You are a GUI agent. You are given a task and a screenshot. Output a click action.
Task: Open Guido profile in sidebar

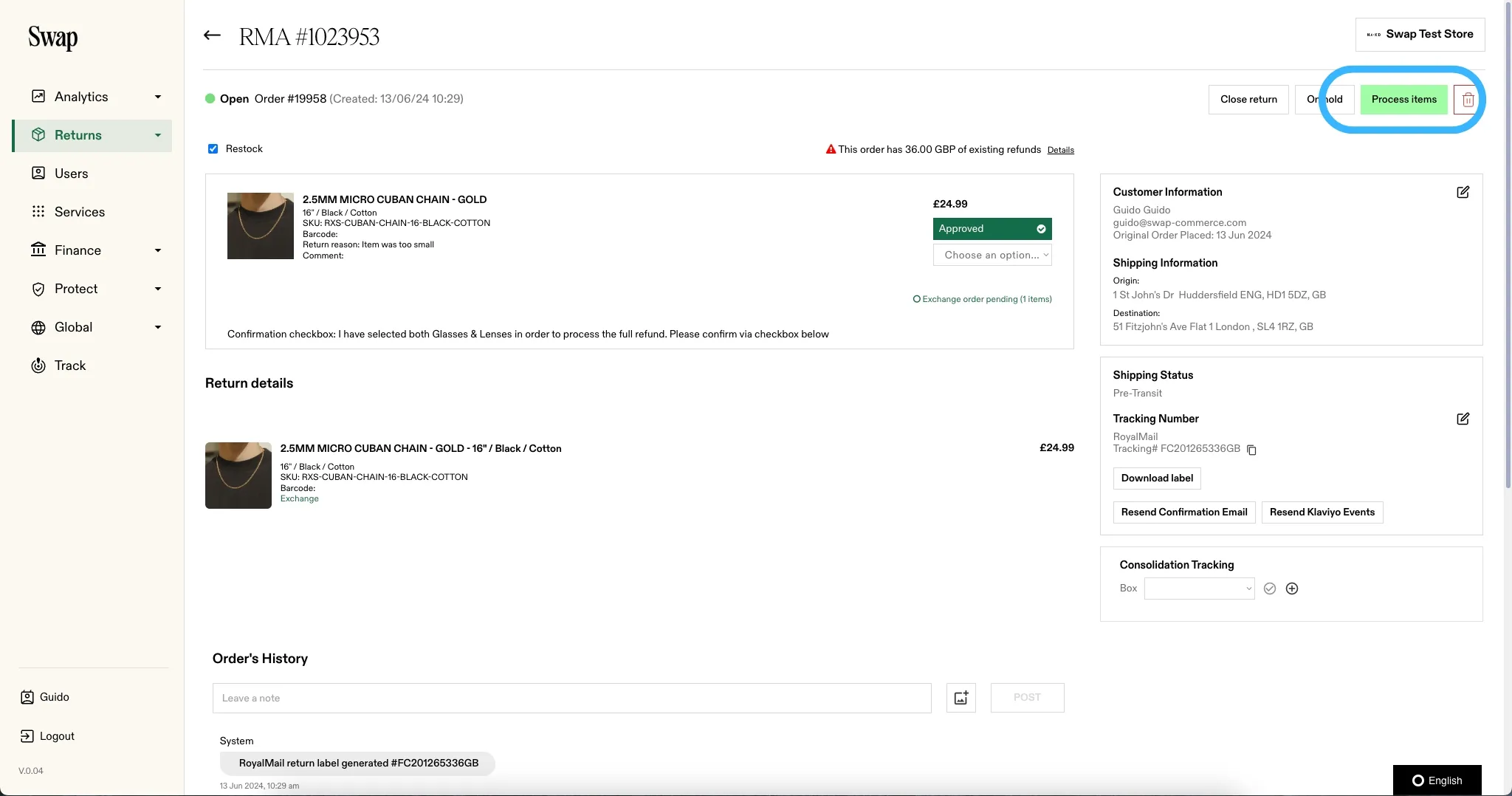click(x=45, y=697)
